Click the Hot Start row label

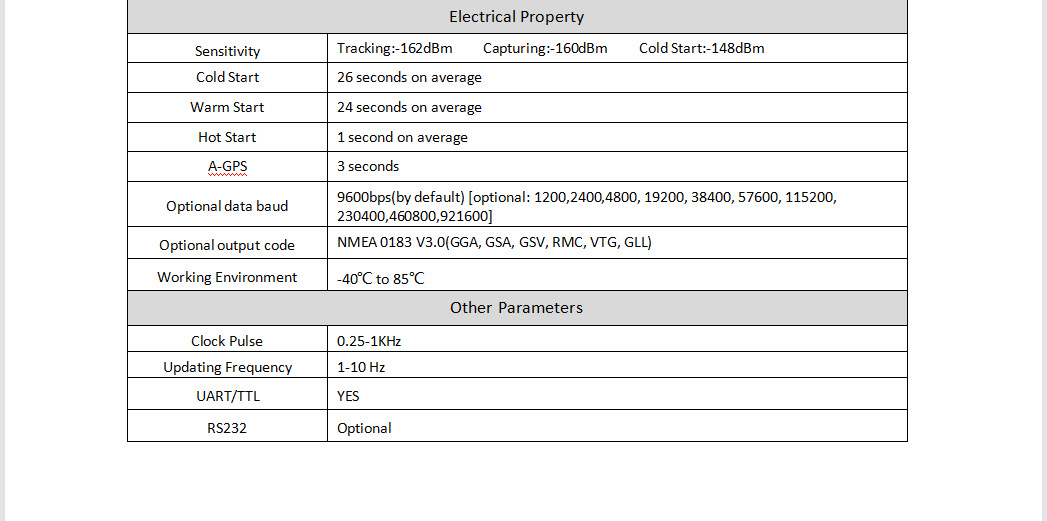pos(227,137)
